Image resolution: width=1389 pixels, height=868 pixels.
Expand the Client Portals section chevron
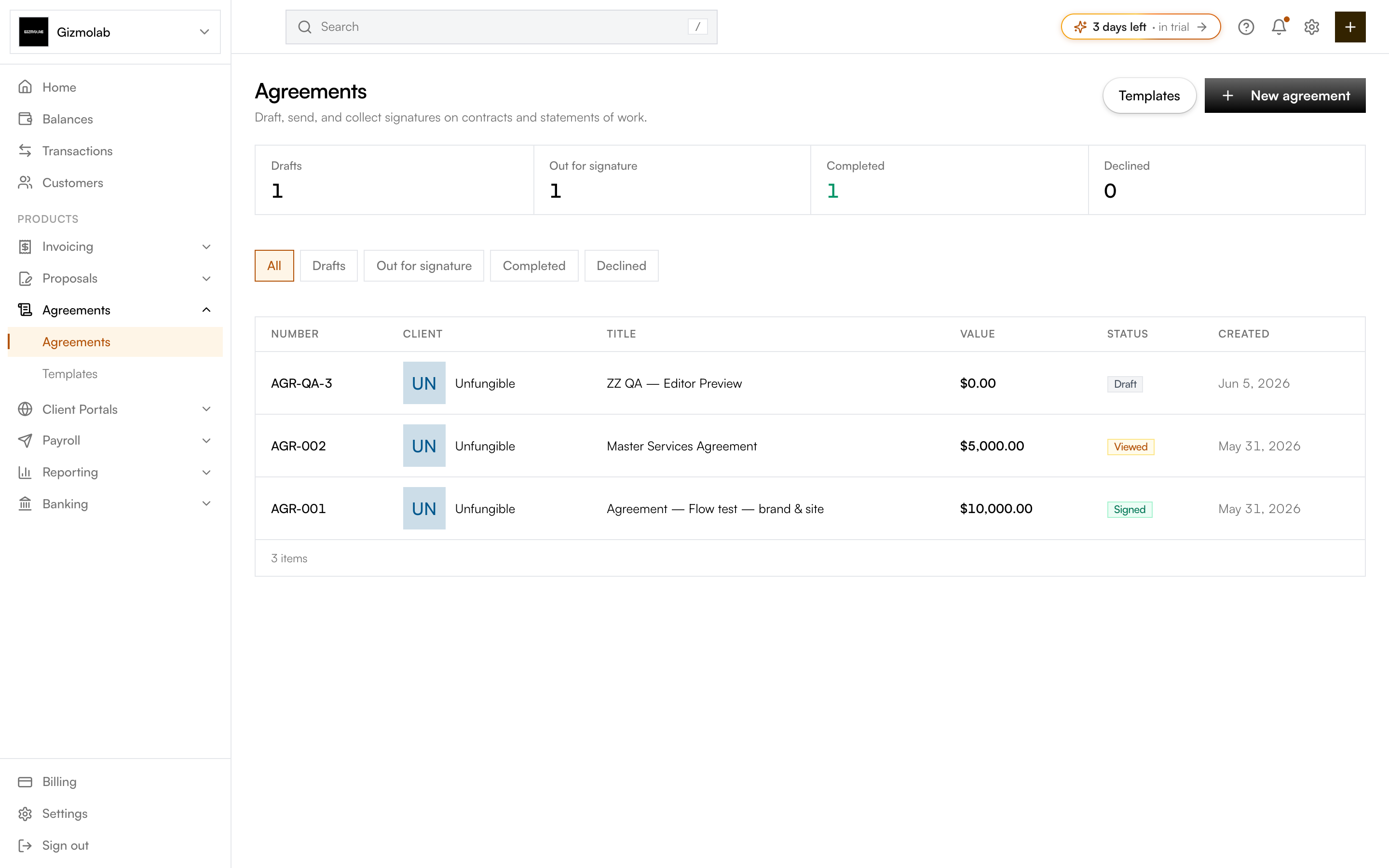point(206,409)
